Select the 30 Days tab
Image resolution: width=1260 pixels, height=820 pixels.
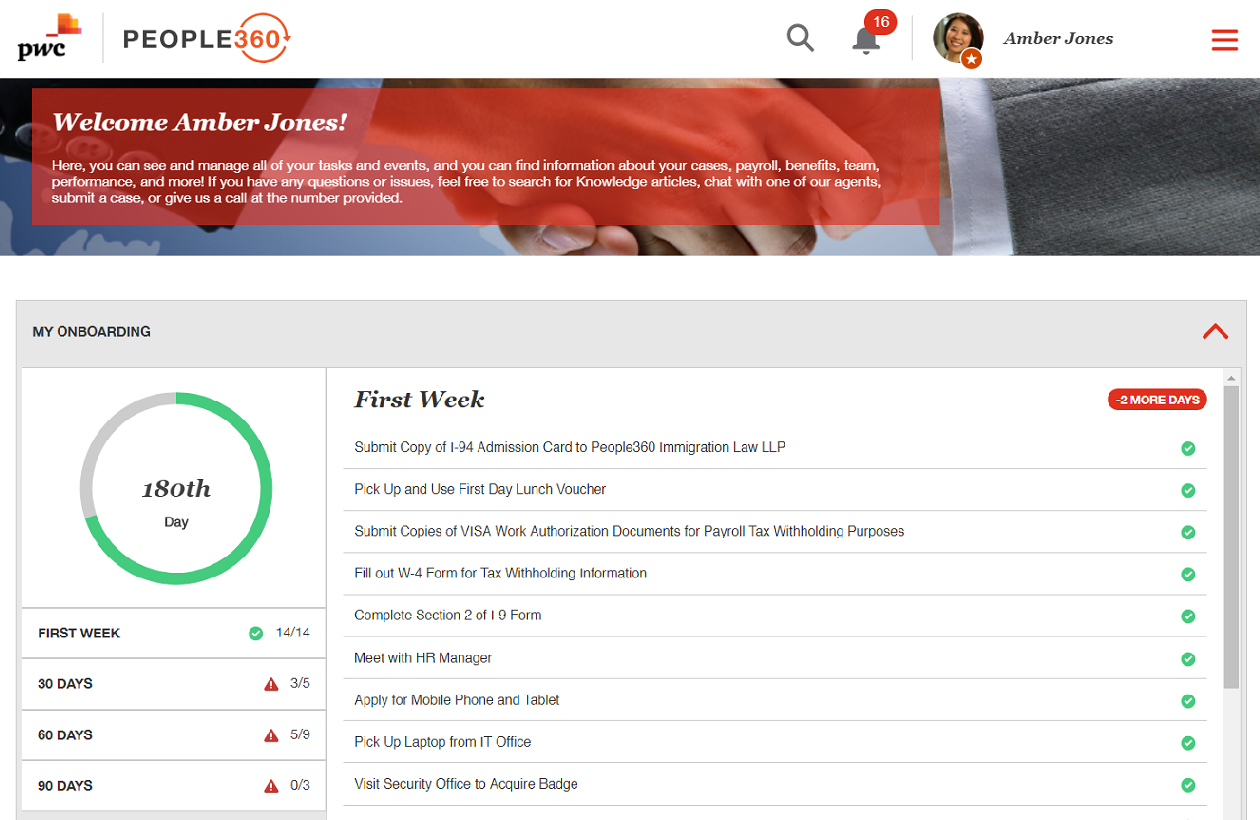pyautogui.click(x=66, y=684)
